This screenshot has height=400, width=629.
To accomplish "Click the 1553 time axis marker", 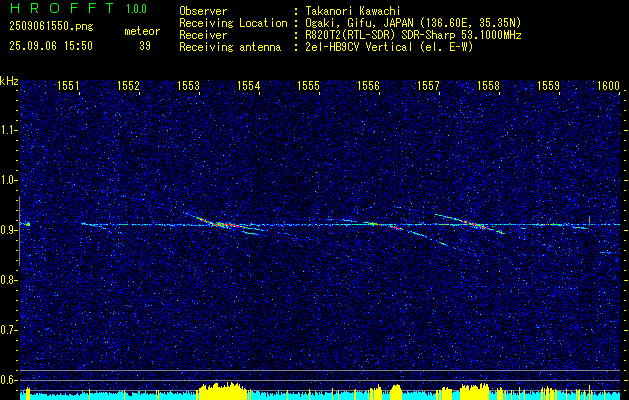I will [x=189, y=85].
